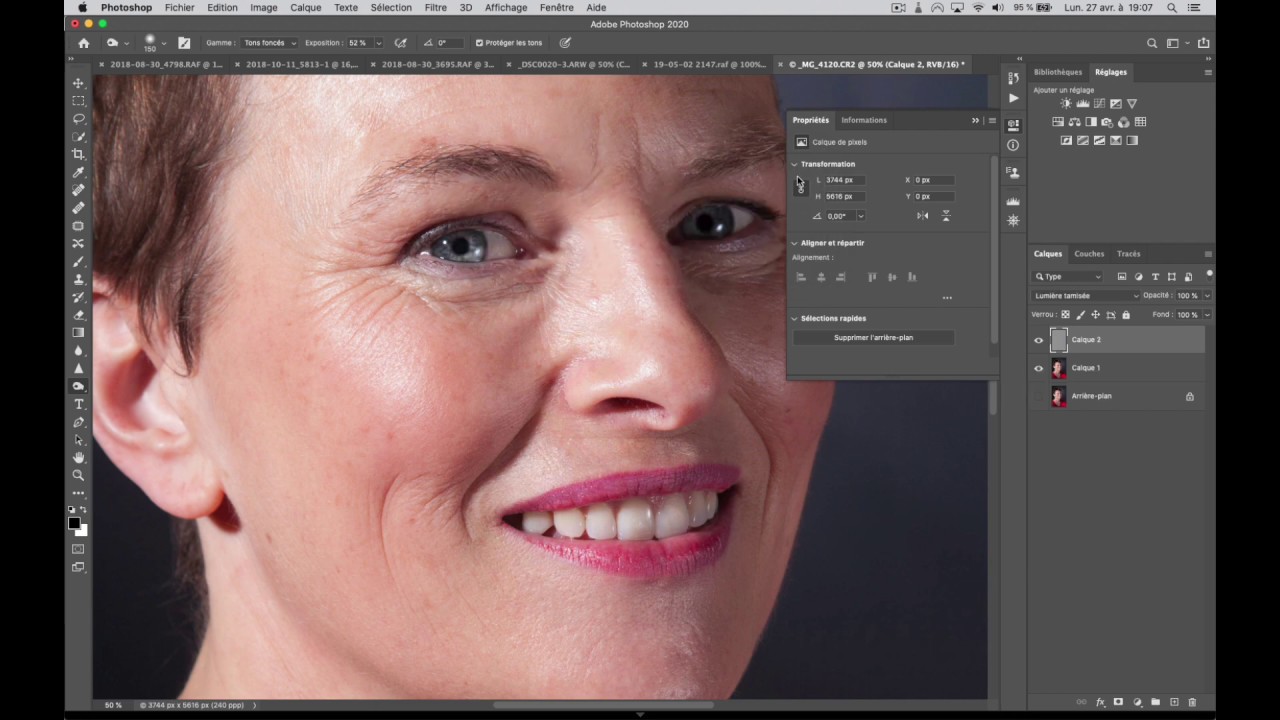The image size is (1280, 720).
Task: Show the Arrière-plan layer
Action: click(1038, 396)
